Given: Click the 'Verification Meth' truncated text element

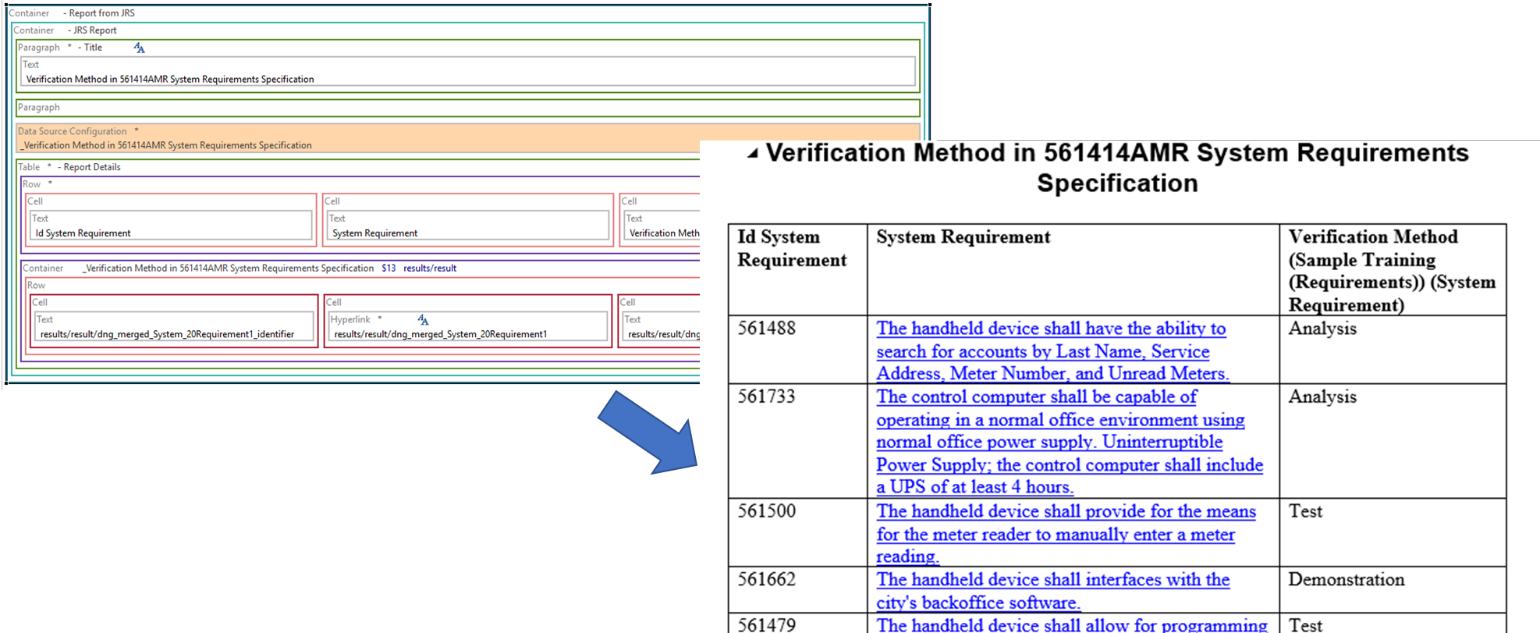Looking at the screenshot, I should point(663,226).
